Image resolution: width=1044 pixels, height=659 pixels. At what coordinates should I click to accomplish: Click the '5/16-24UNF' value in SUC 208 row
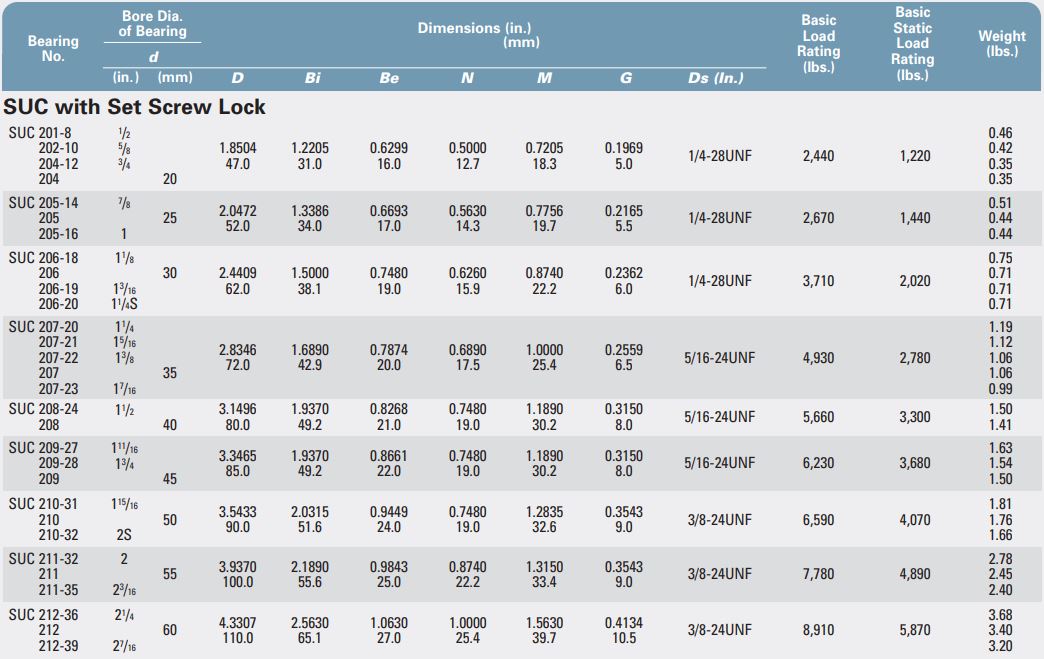click(x=720, y=417)
